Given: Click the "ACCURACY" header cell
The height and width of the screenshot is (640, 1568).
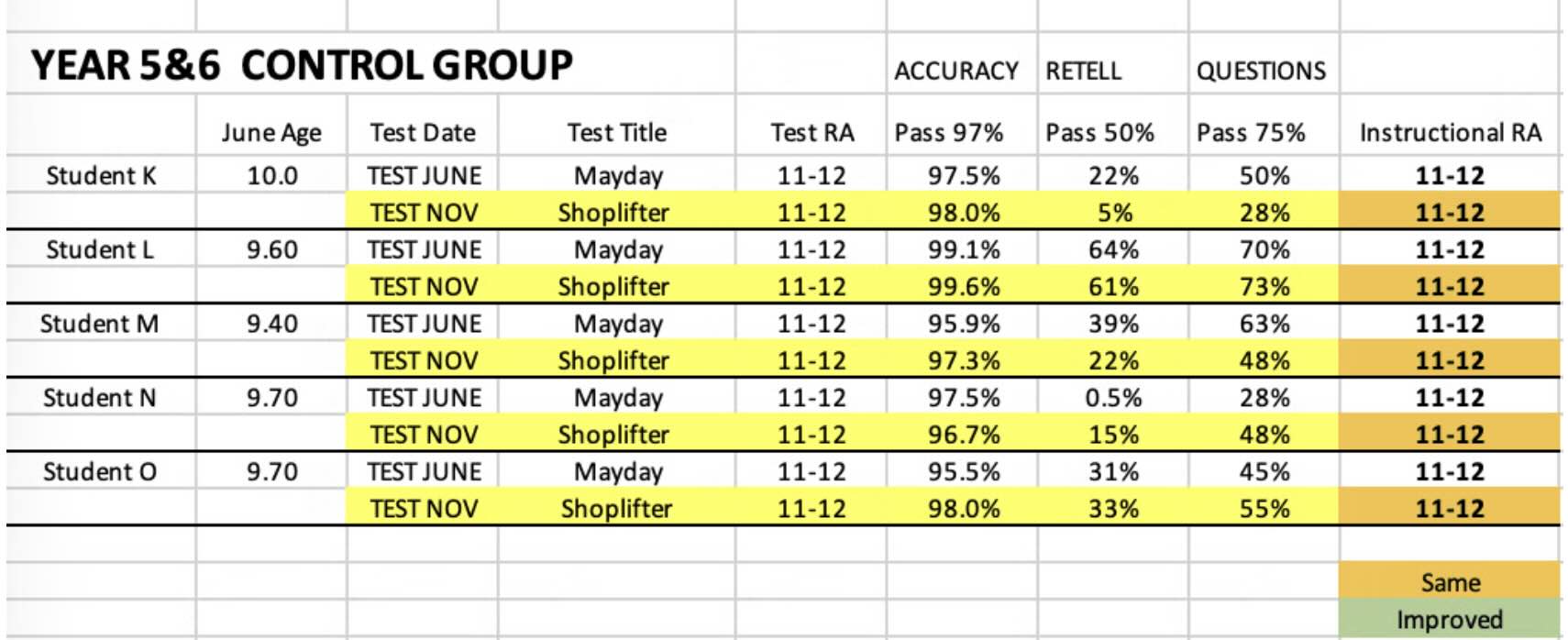Looking at the screenshot, I should [956, 71].
